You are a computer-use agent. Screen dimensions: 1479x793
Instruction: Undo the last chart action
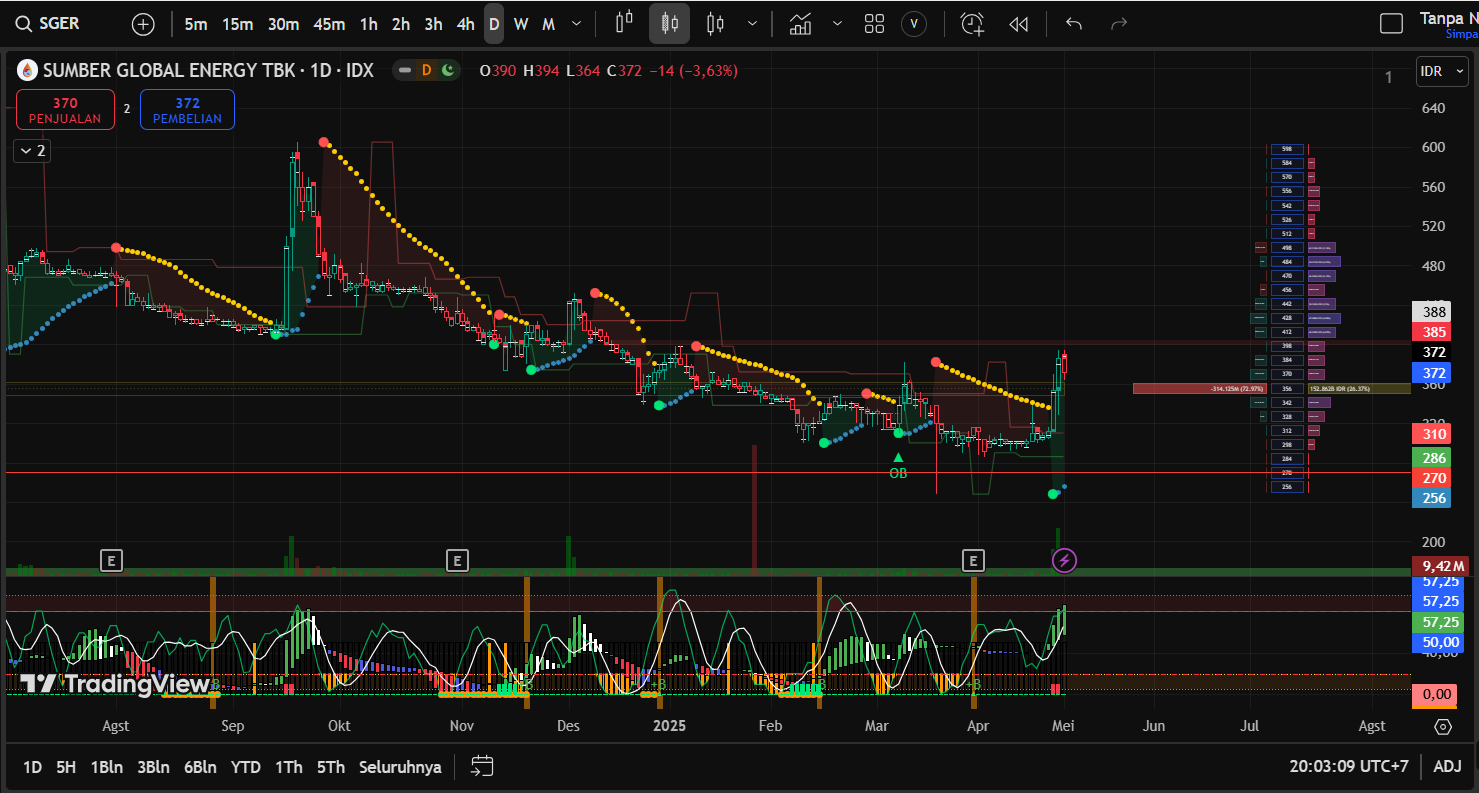coord(1073,24)
